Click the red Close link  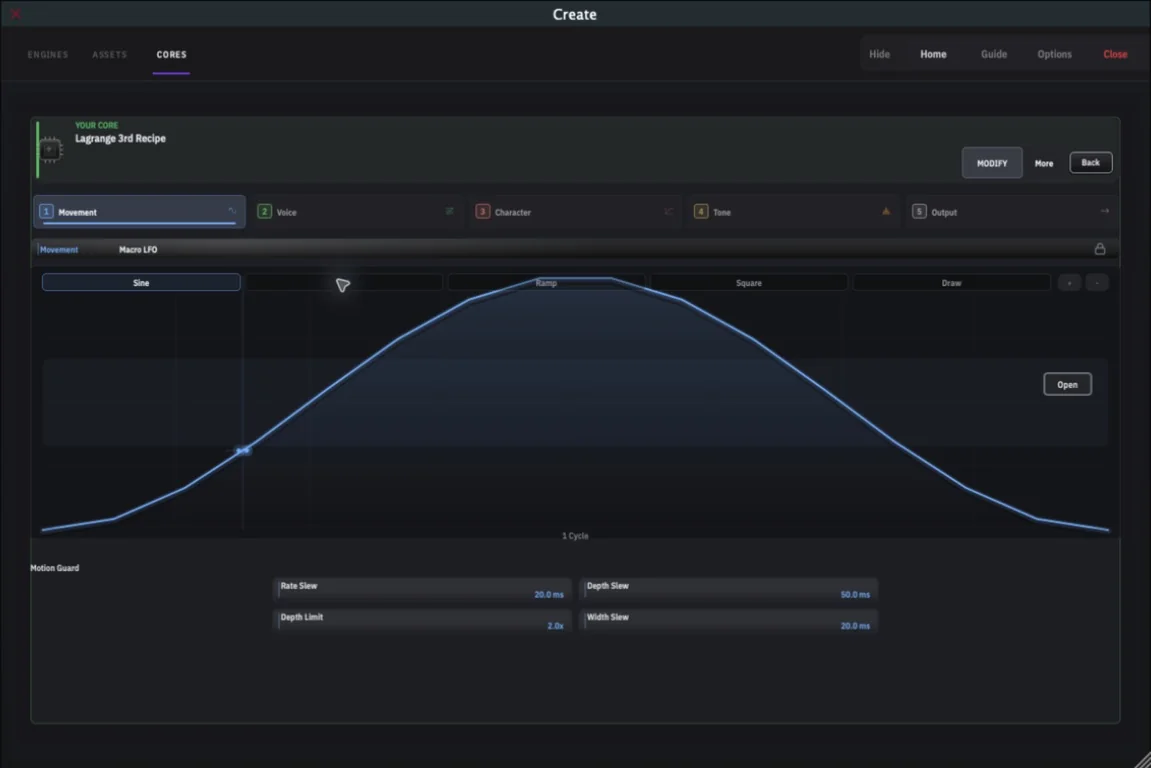click(x=1114, y=54)
